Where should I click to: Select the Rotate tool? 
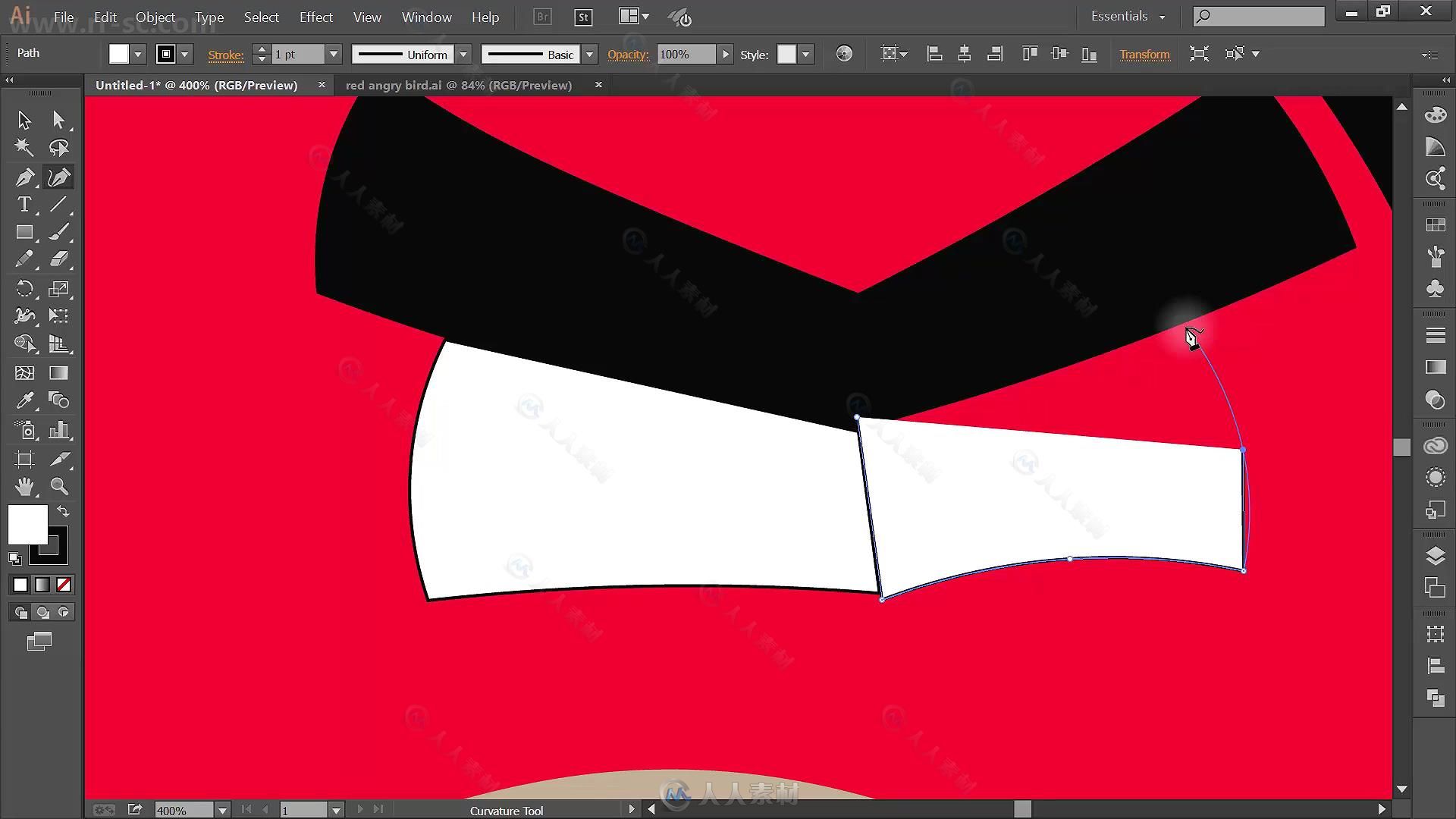(x=24, y=288)
